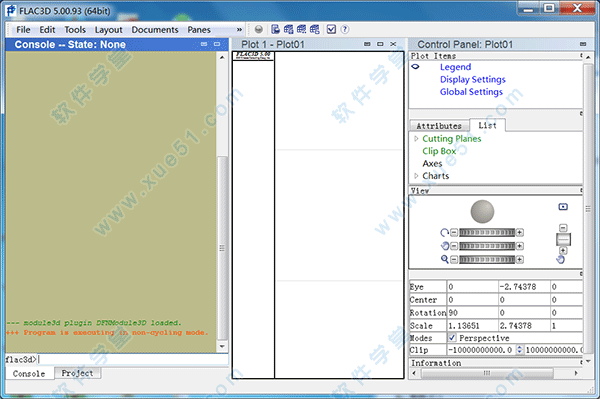This screenshot has height=399, width=600.
Task: Click the magnifier zoom icon
Action: (x=445, y=259)
